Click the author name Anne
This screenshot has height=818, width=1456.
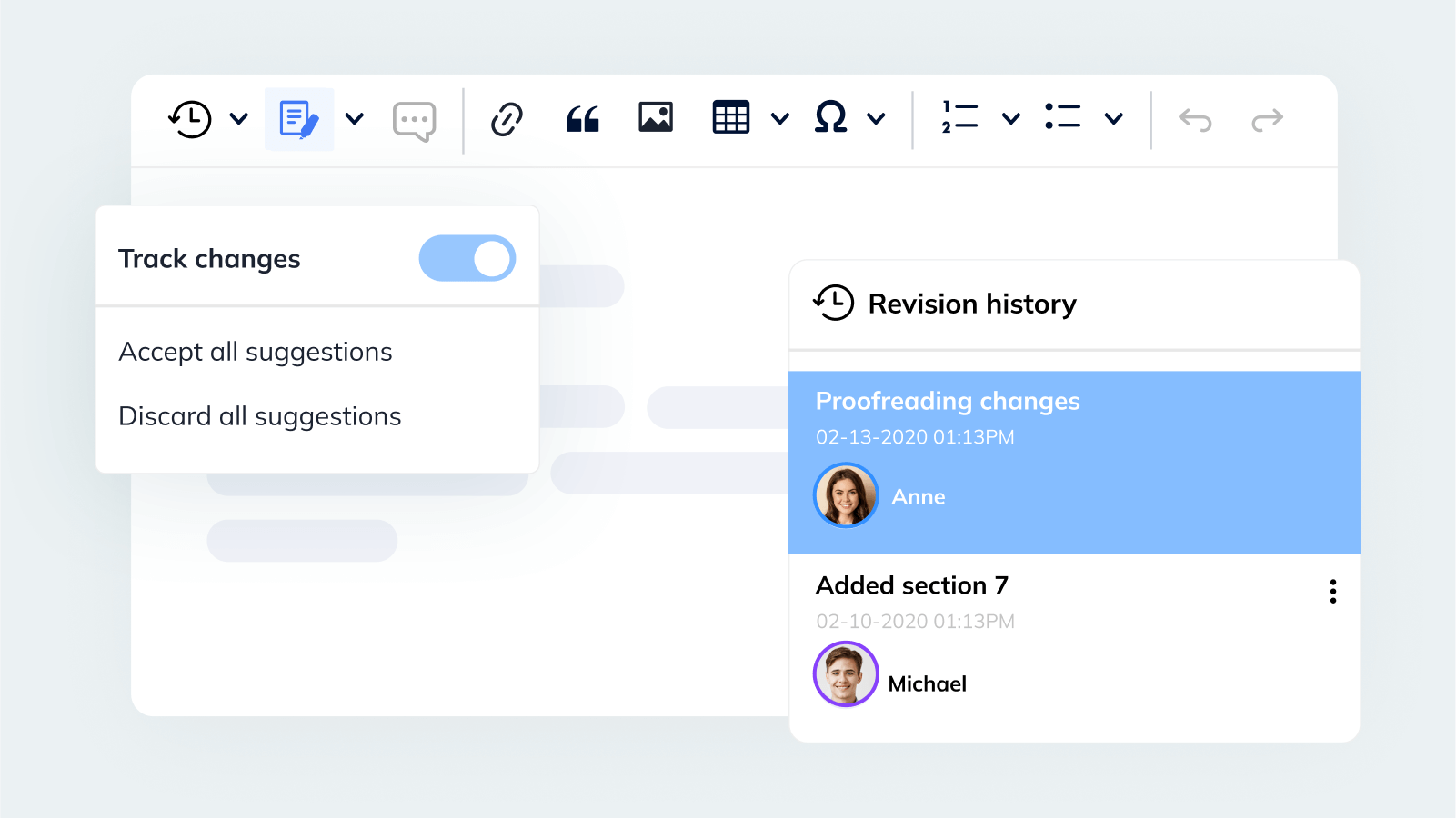(919, 497)
